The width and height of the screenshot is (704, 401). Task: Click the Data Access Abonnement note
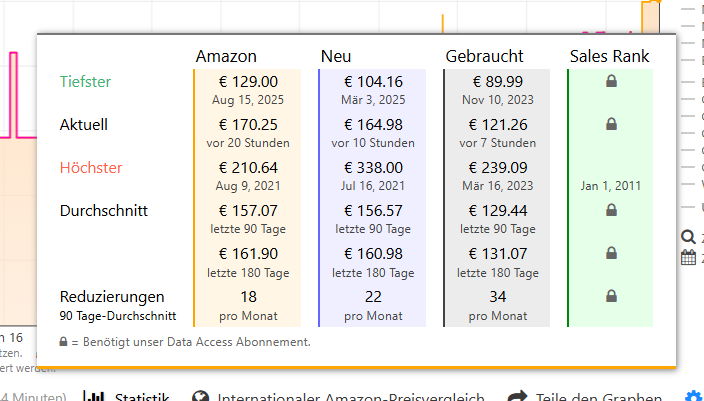[x=185, y=342]
